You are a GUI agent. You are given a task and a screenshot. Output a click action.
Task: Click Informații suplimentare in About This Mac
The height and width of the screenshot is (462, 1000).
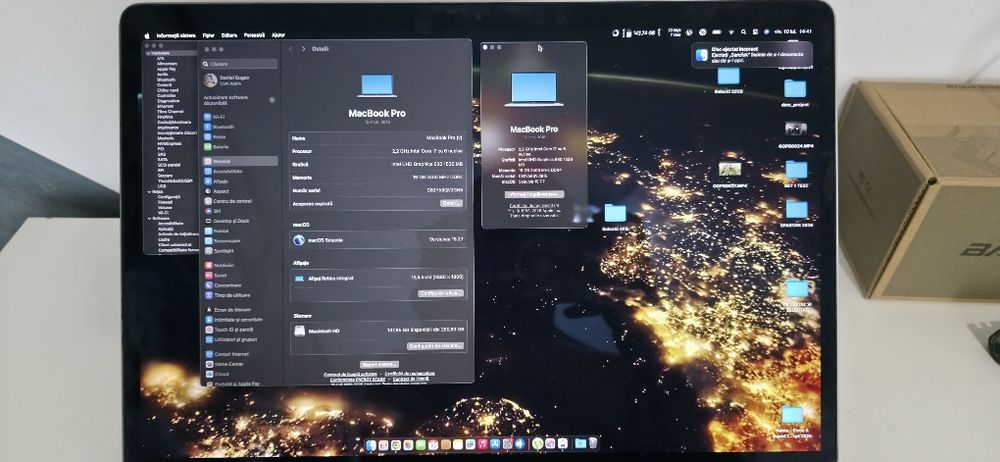[x=534, y=194]
